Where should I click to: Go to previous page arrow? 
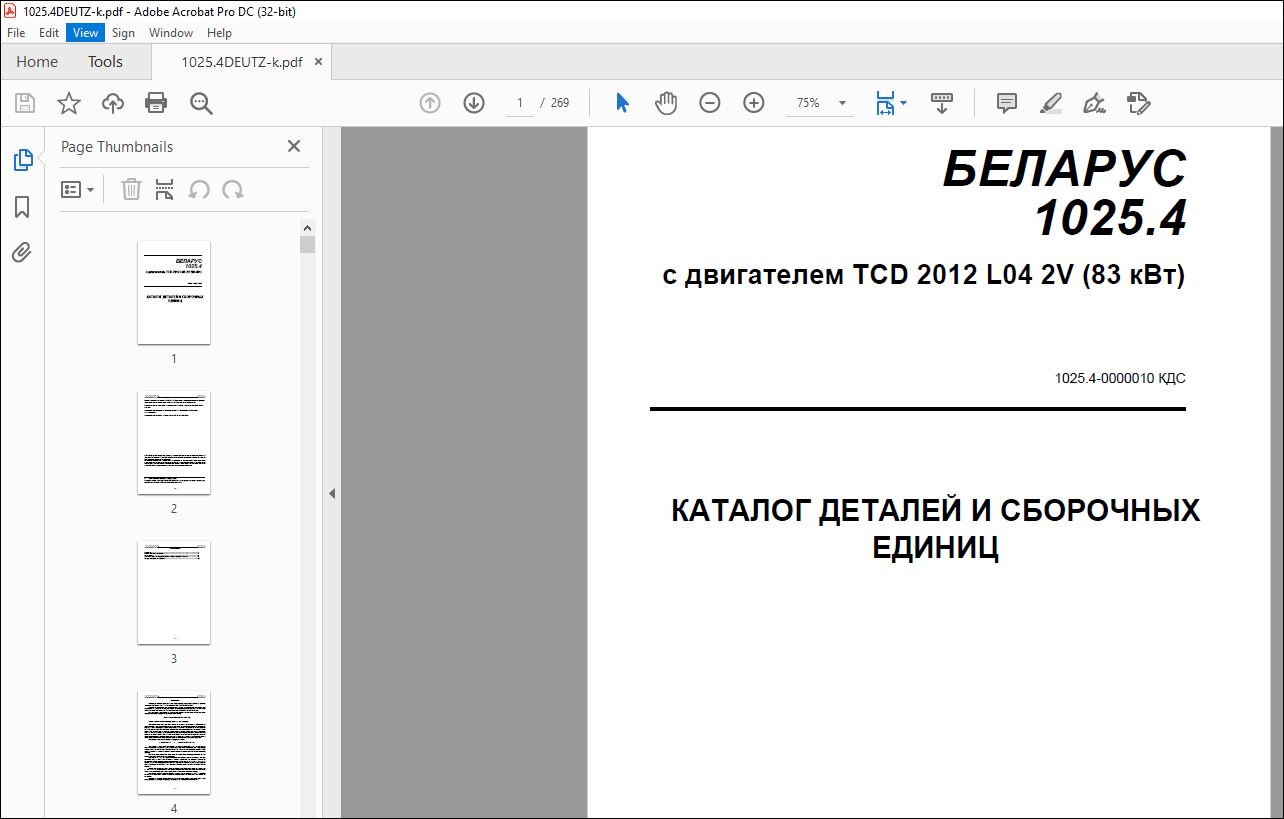pos(430,103)
